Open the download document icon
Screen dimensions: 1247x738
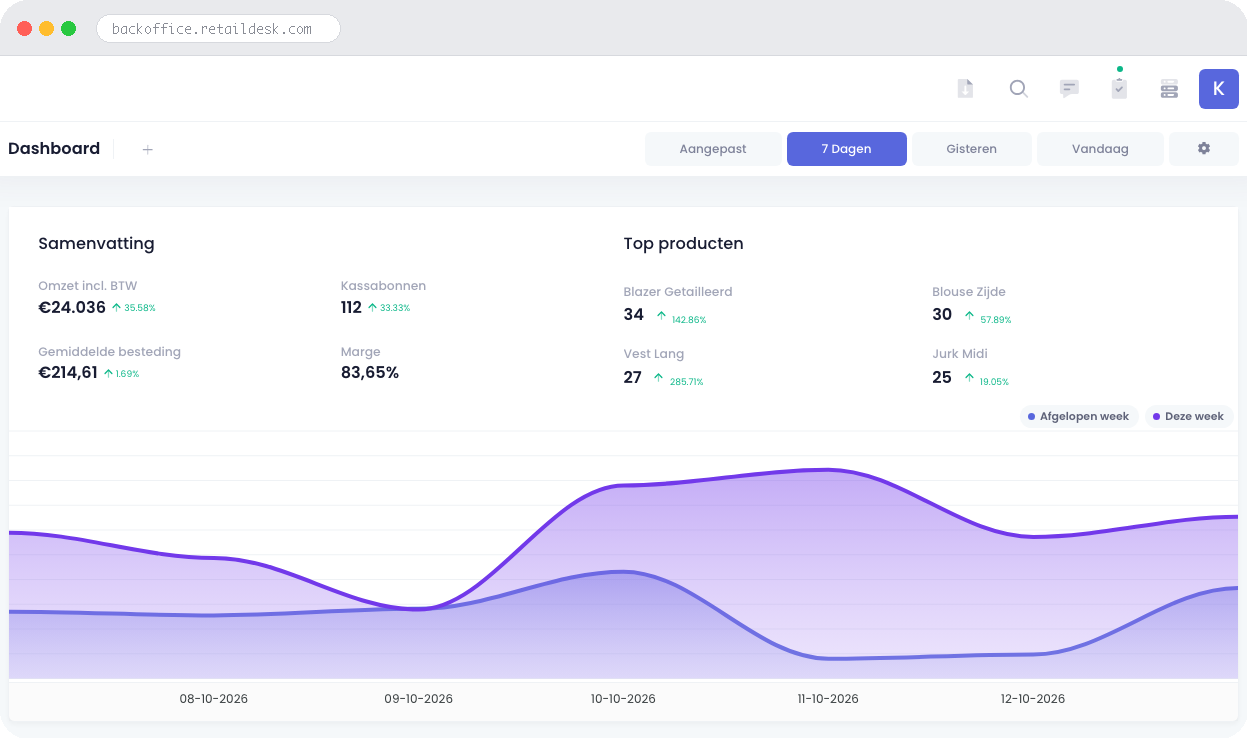tap(965, 89)
